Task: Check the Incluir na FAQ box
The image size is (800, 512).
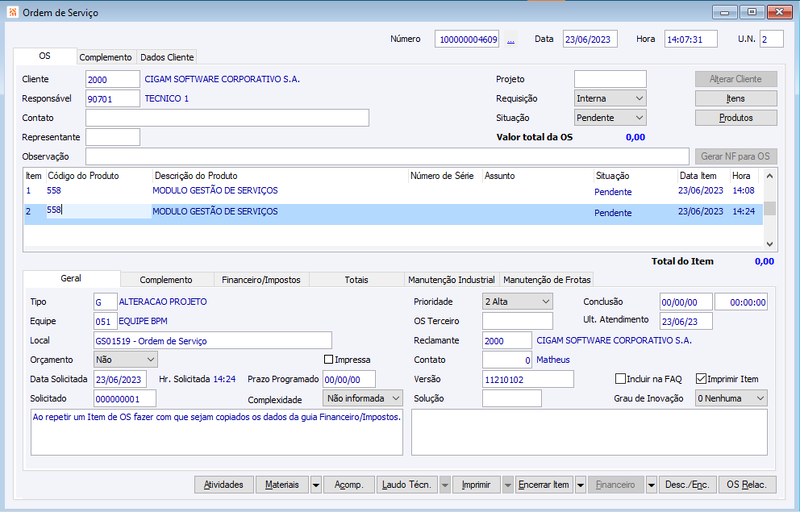Action: pos(620,379)
